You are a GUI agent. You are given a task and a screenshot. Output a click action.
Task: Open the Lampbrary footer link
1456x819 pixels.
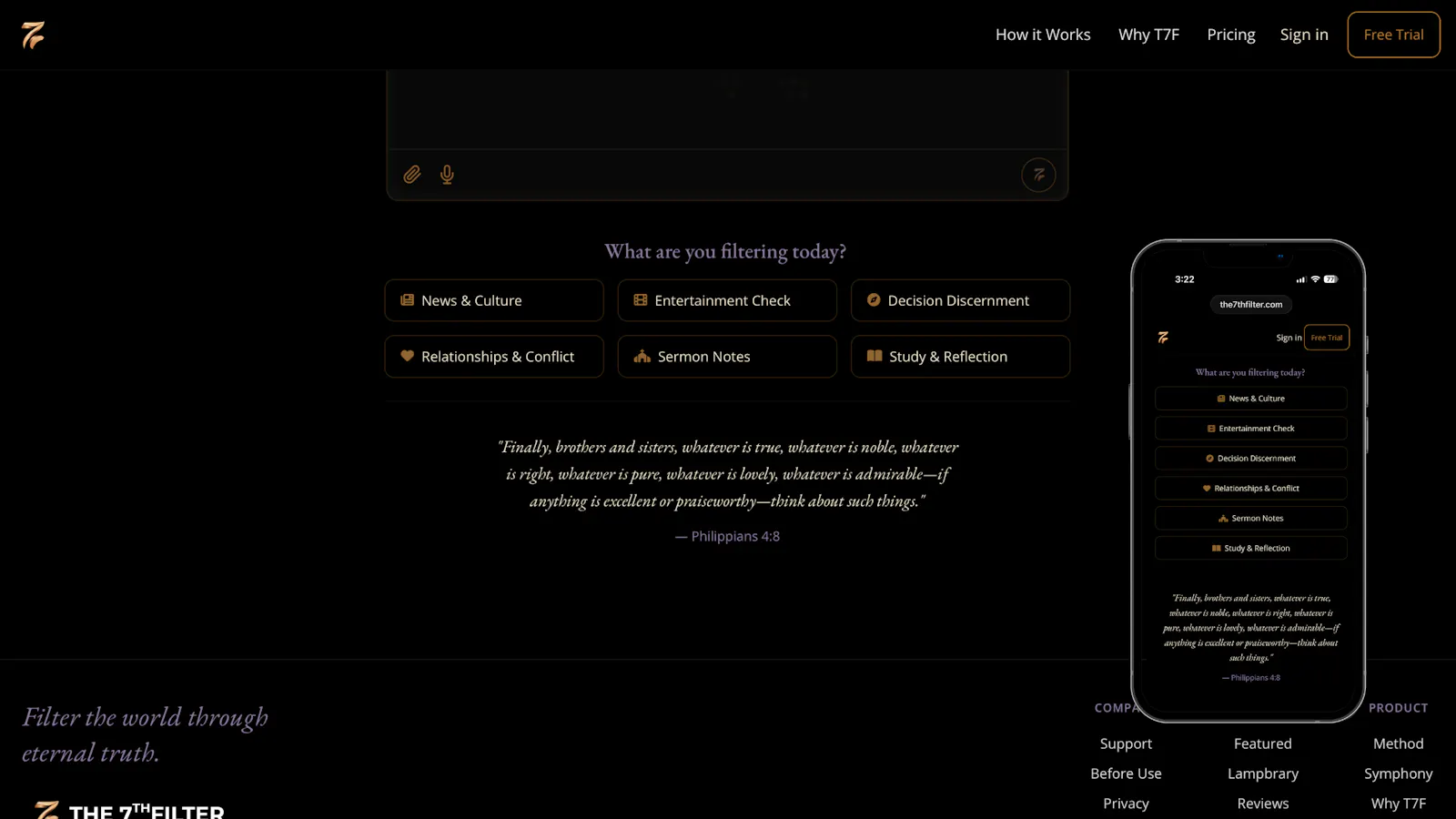click(1262, 773)
